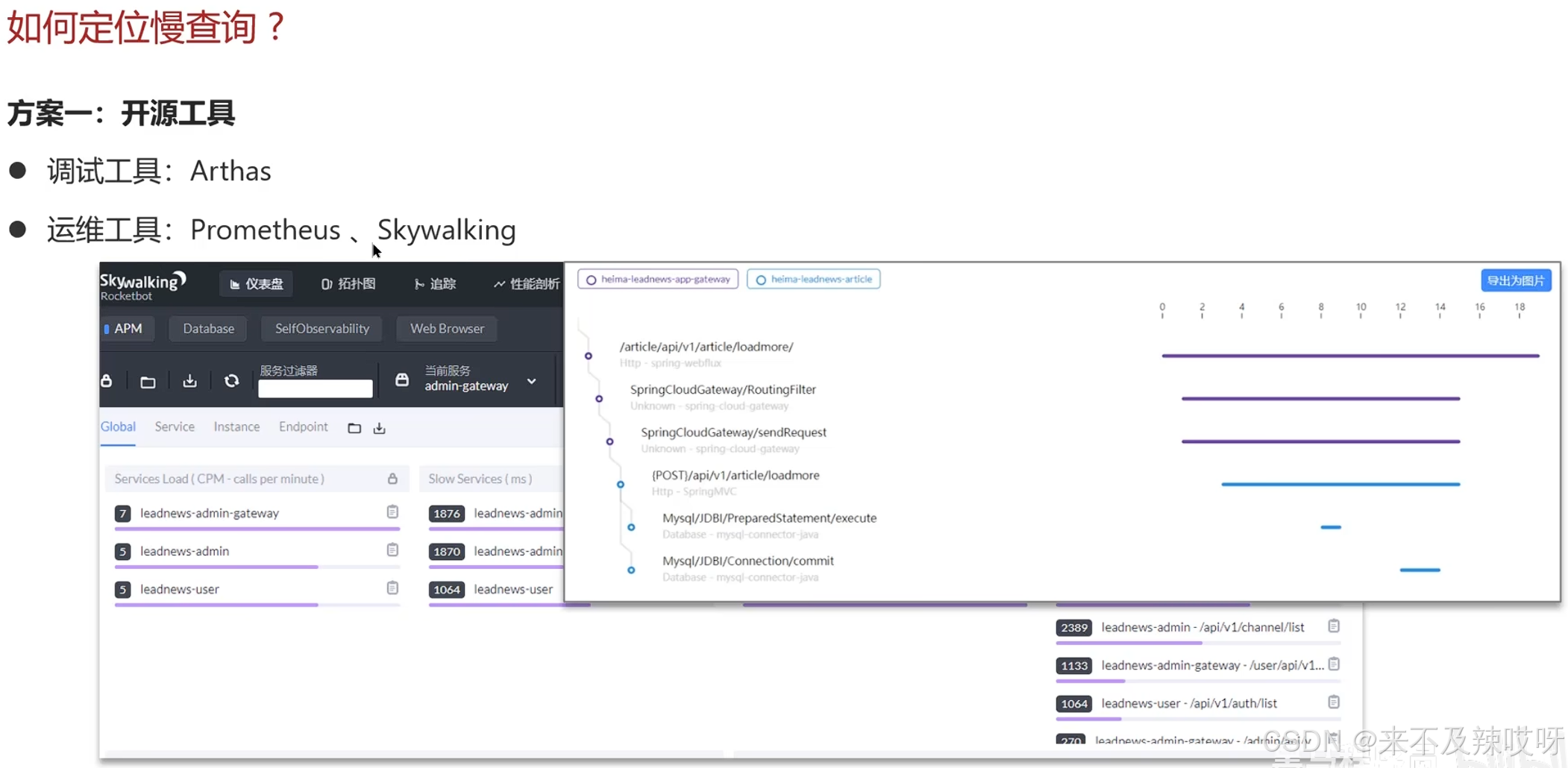This screenshot has height=768, width=1568.
Task: Click RoutingFilter timeline duration bar
Action: tap(1320, 399)
